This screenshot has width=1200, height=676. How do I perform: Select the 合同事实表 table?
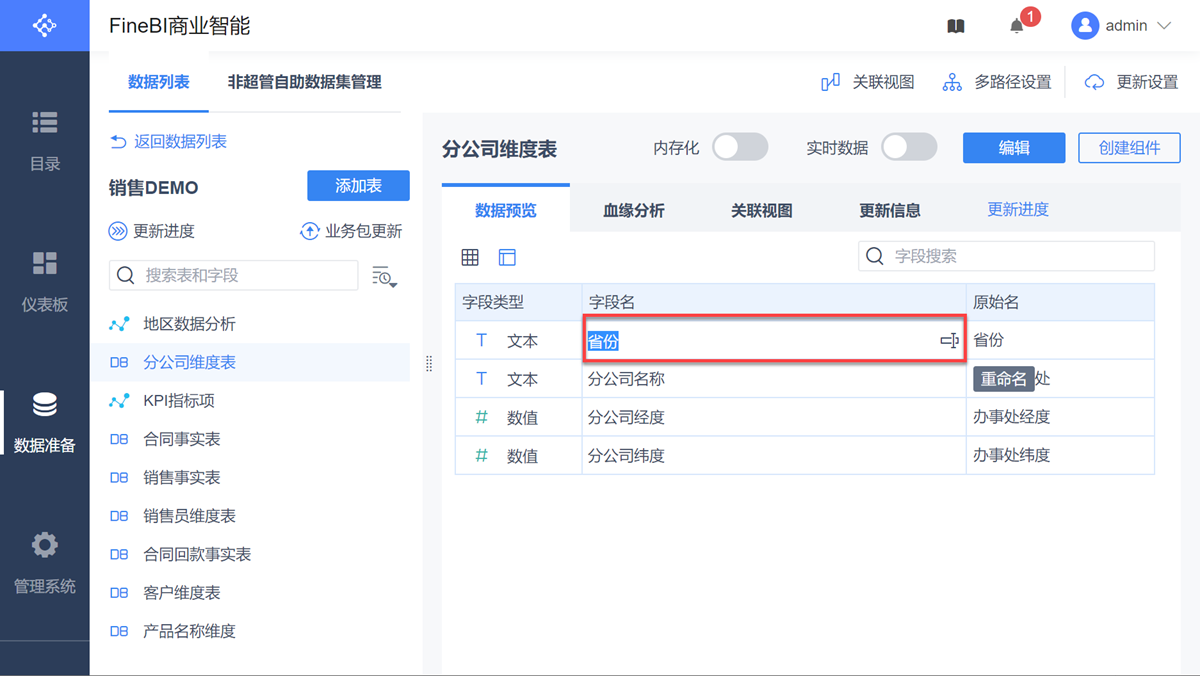point(182,439)
